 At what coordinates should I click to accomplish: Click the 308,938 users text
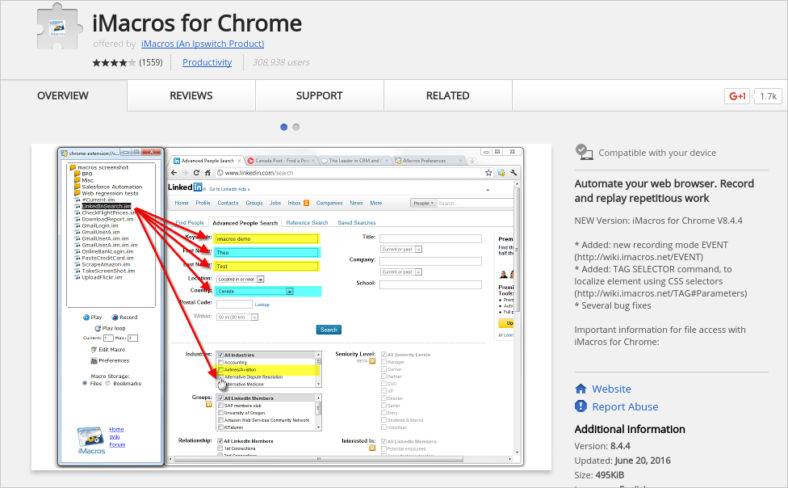click(x=281, y=62)
